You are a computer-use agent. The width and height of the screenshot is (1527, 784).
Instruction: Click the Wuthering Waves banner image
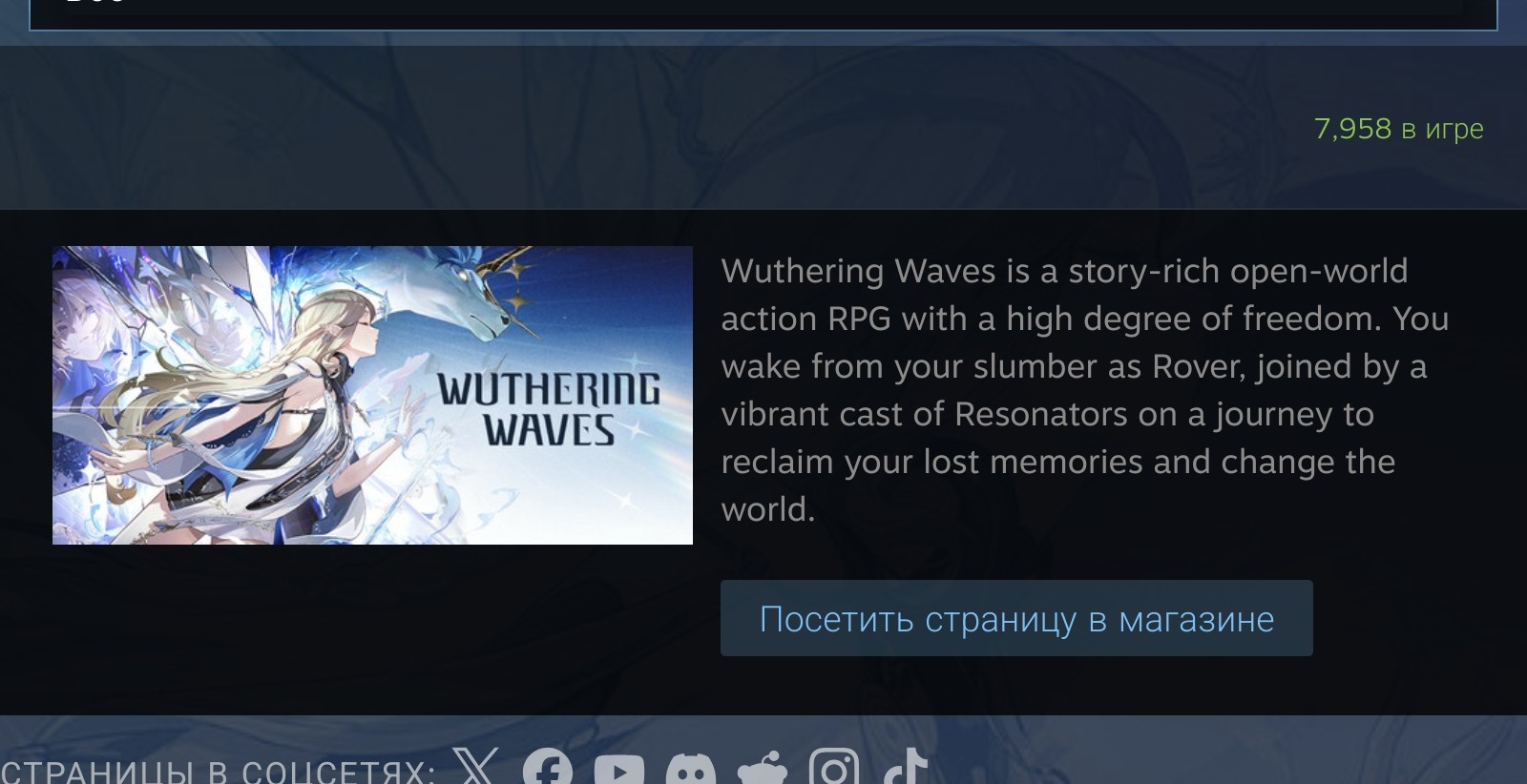pyautogui.click(x=372, y=395)
